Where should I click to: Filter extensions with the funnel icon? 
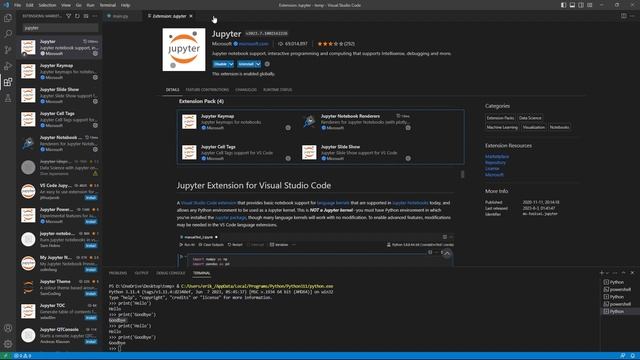coord(69,16)
